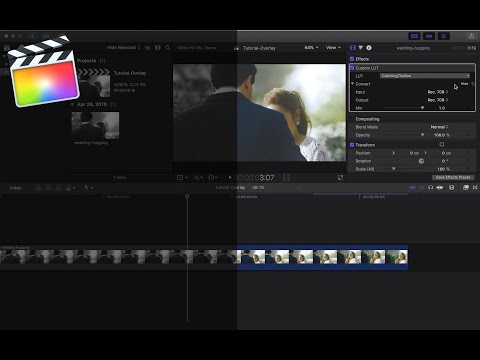
Task: Toggle audio skimming icon
Action: pos(422,188)
